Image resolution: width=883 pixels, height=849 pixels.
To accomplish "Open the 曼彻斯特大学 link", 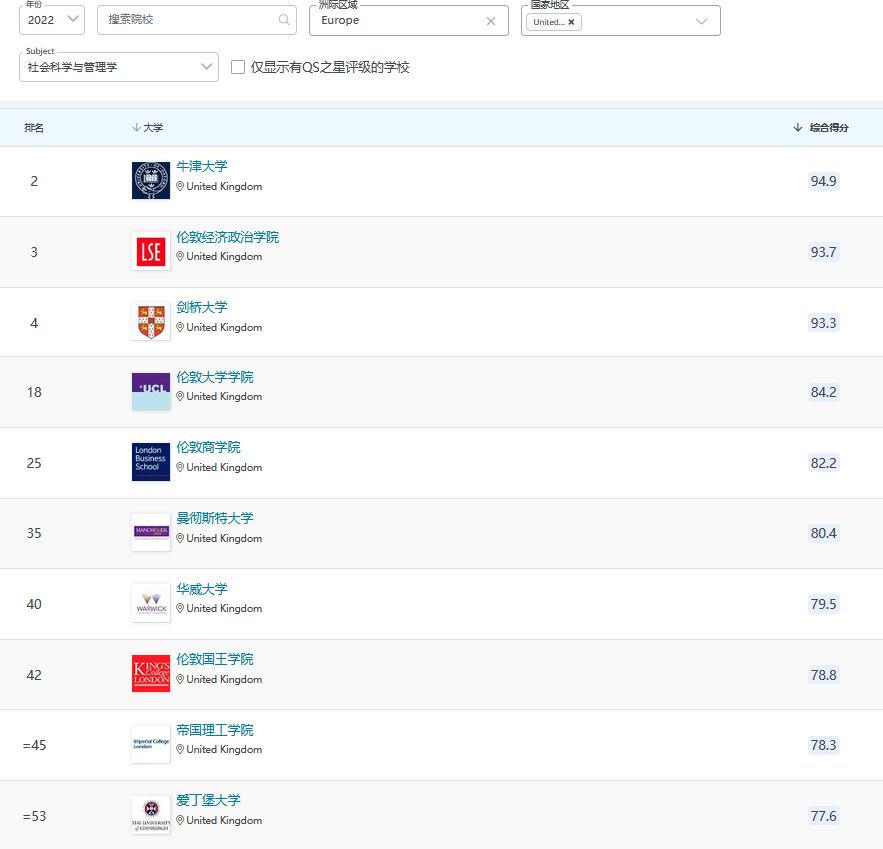I will (x=215, y=518).
